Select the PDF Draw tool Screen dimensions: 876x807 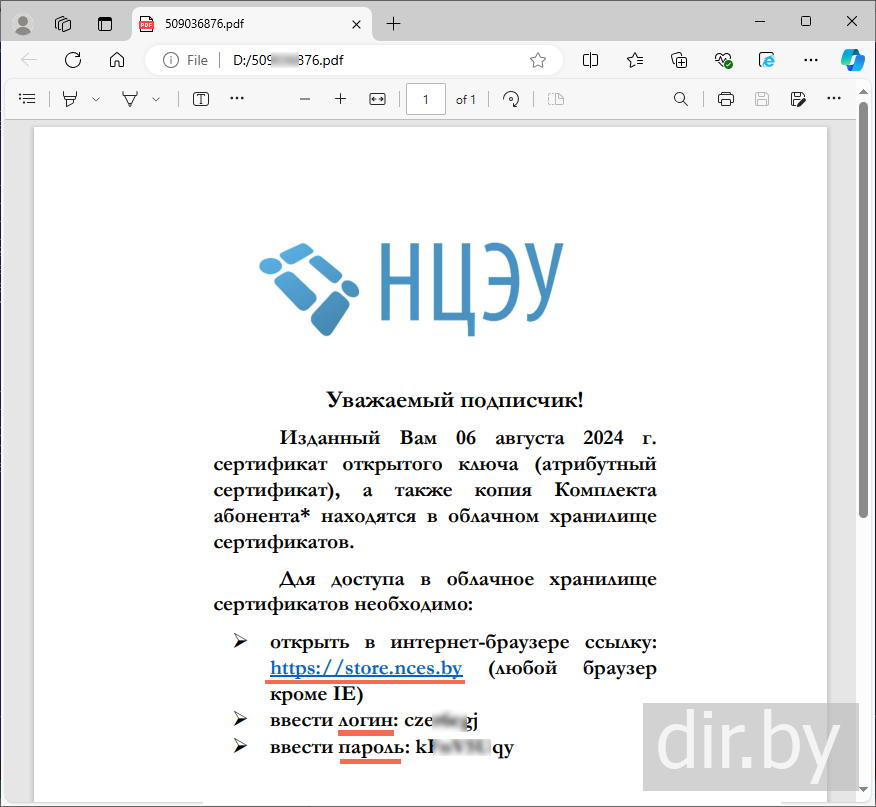pyautogui.click(x=130, y=99)
